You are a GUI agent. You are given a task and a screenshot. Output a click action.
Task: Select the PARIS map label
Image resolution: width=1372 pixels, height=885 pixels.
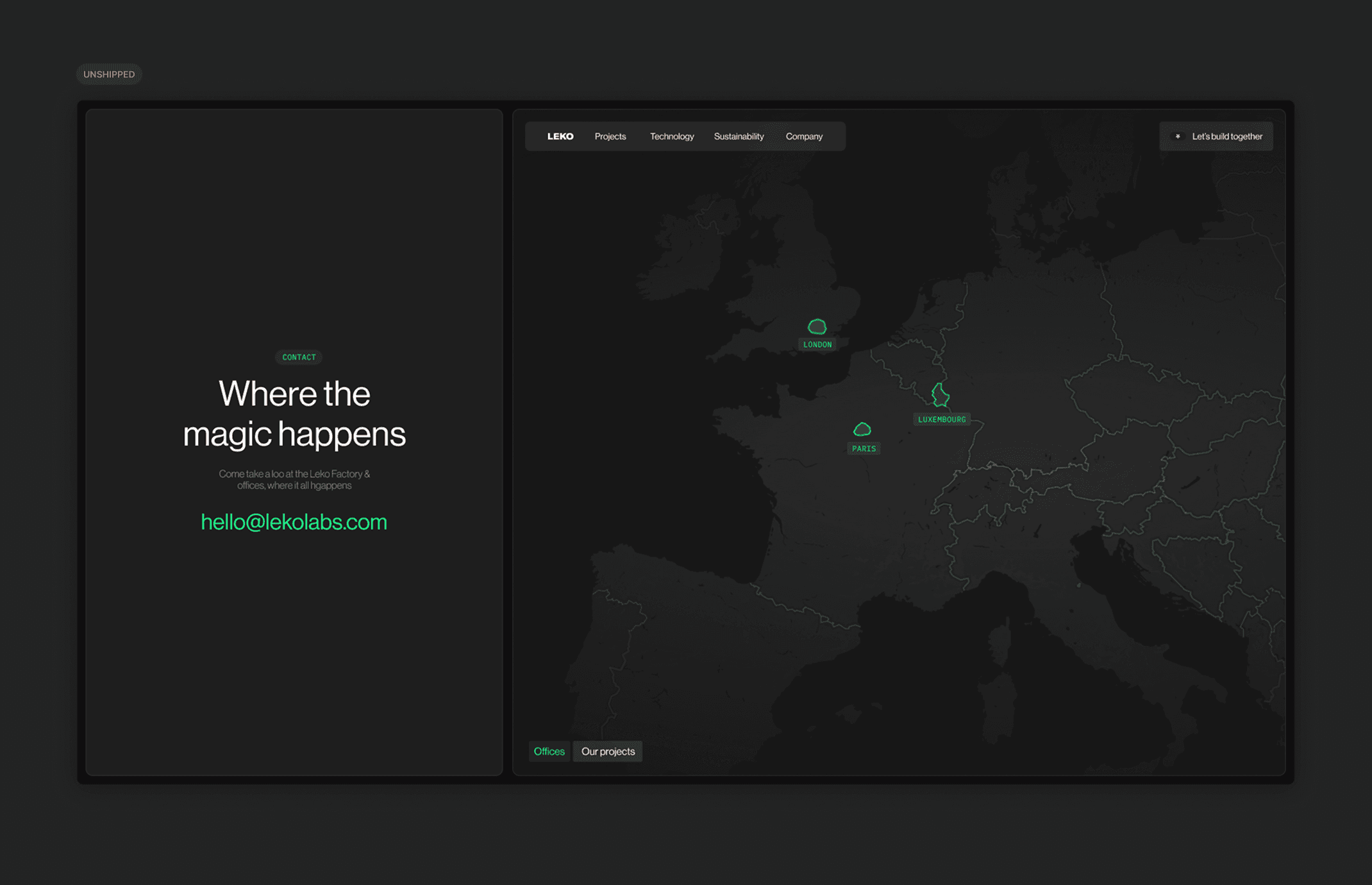pyautogui.click(x=864, y=448)
